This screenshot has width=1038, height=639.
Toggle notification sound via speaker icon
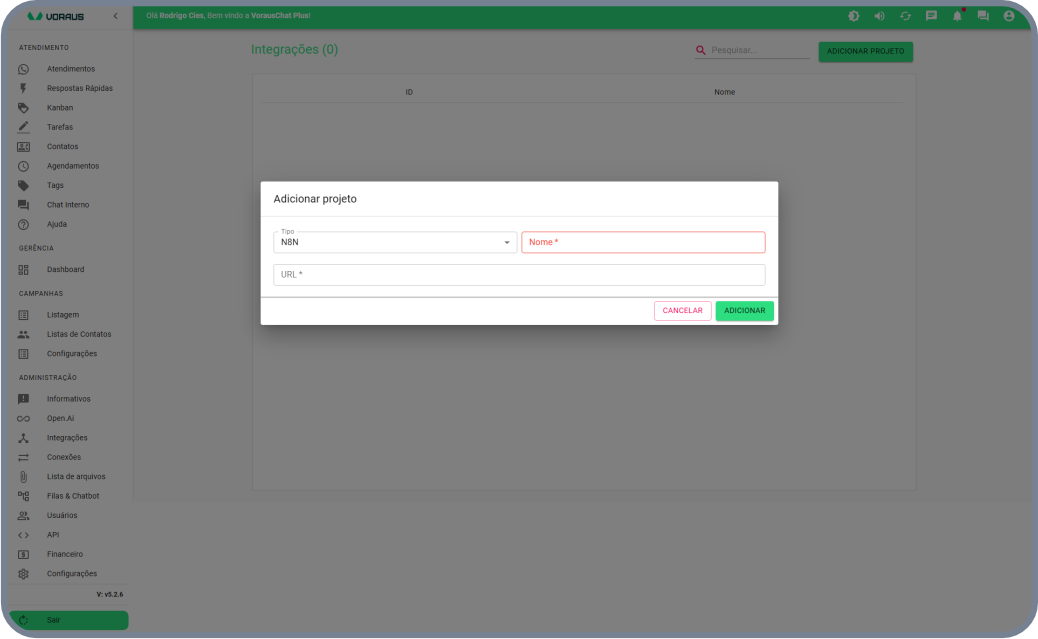pyautogui.click(x=879, y=16)
